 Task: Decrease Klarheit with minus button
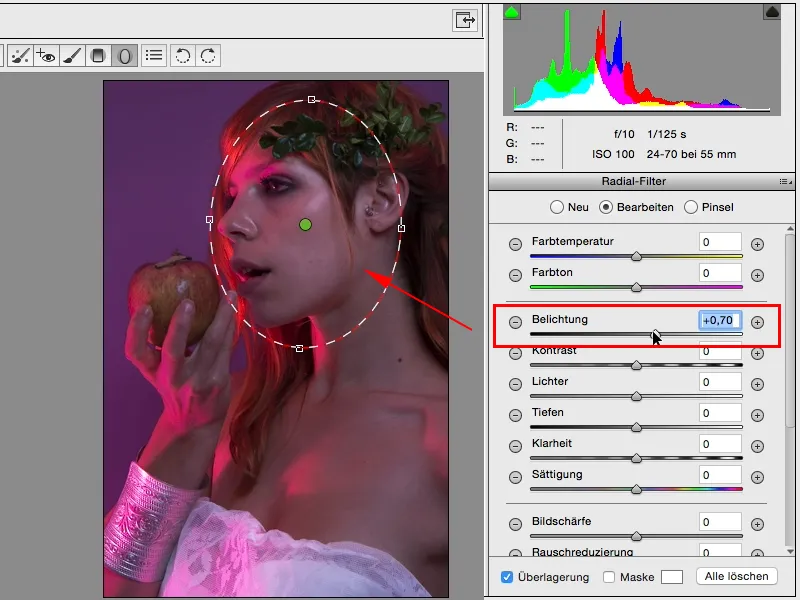pos(515,446)
